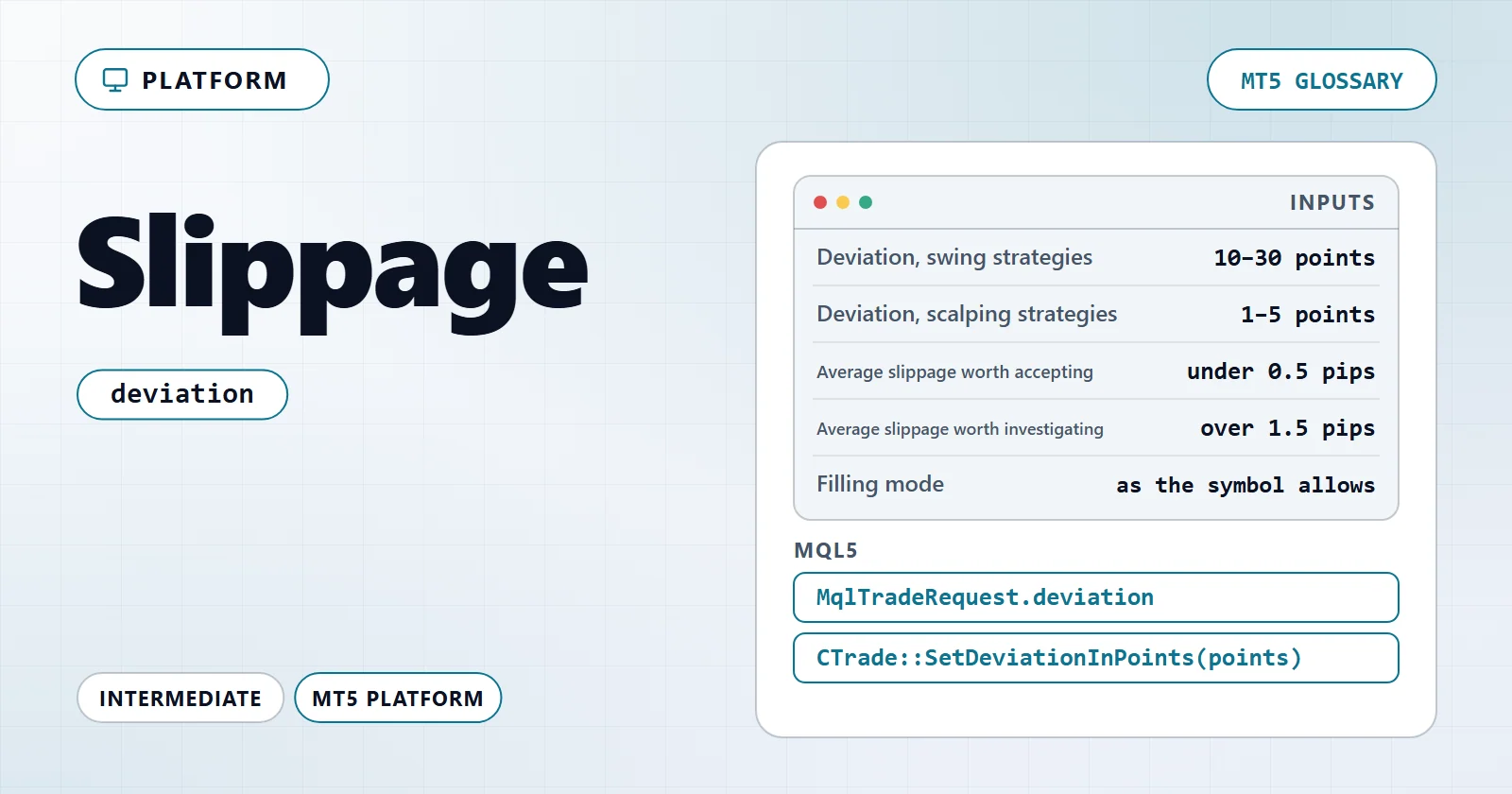Click the INPUTS panel header label
Image resolution: width=1512 pixels, height=794 pixels.
pos(1332,202)
